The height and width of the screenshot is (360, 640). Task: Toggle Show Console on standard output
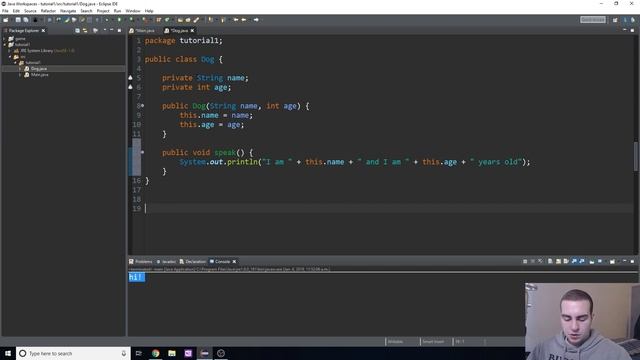point(574,261)
